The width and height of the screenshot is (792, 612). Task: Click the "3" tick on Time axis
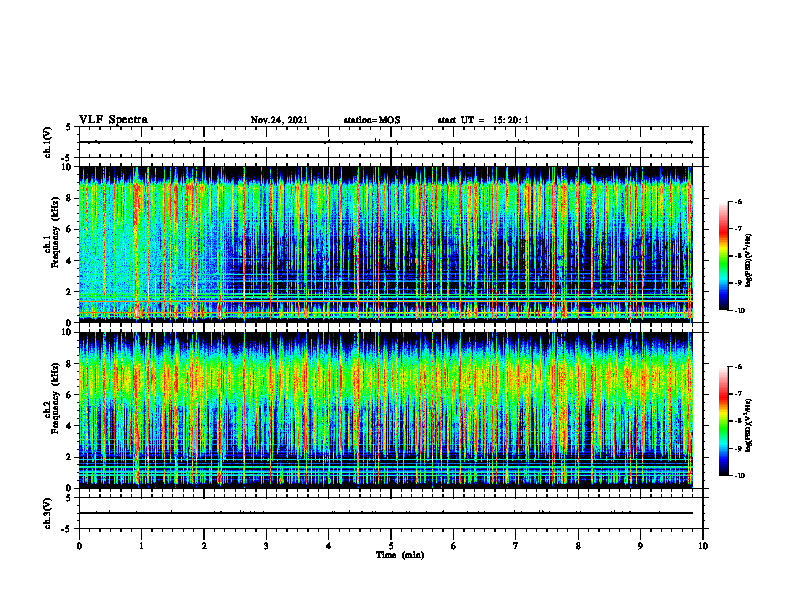coord(266,546)
